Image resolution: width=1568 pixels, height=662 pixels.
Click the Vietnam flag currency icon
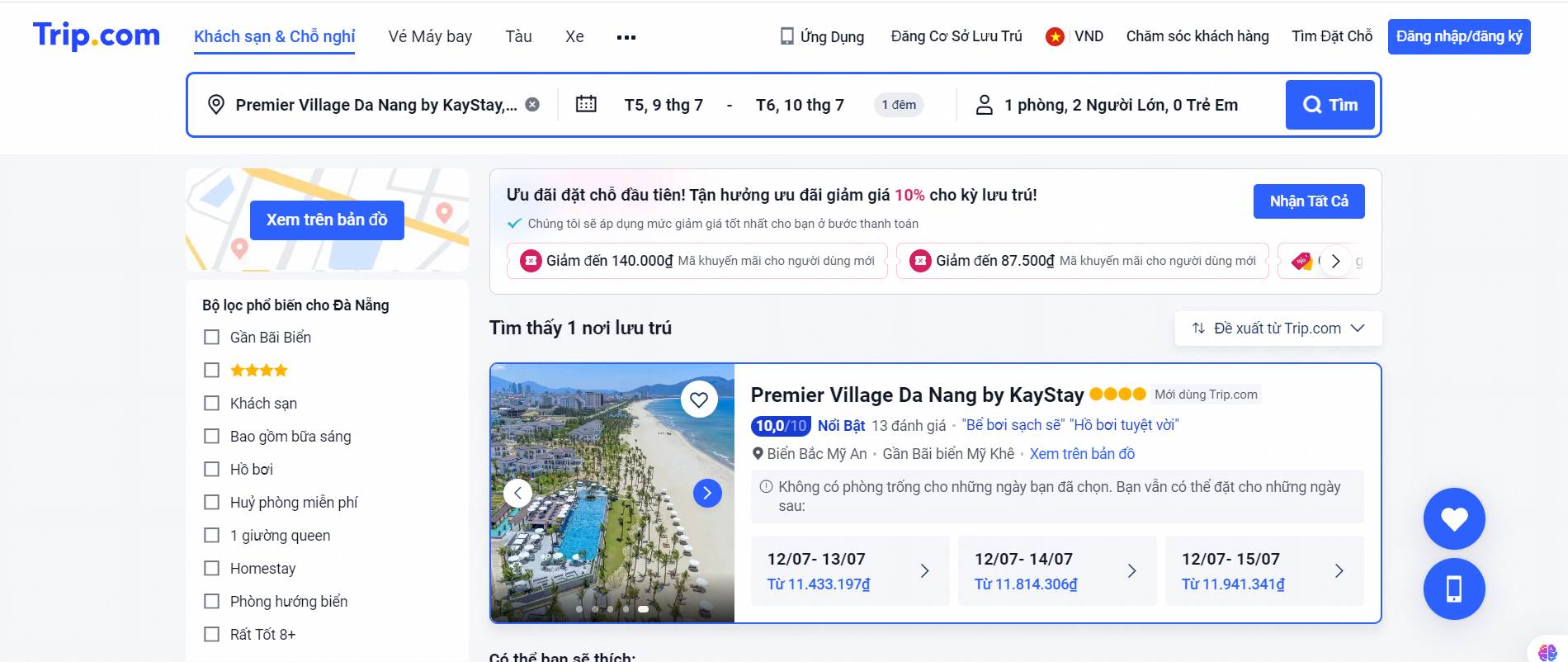point(1055,36)
